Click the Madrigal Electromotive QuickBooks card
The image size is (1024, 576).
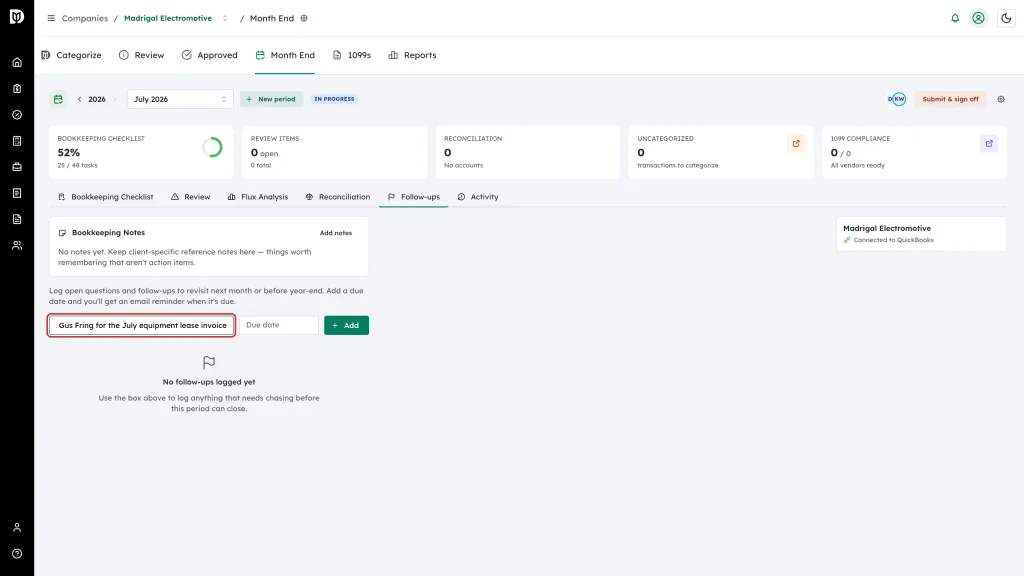921,234
